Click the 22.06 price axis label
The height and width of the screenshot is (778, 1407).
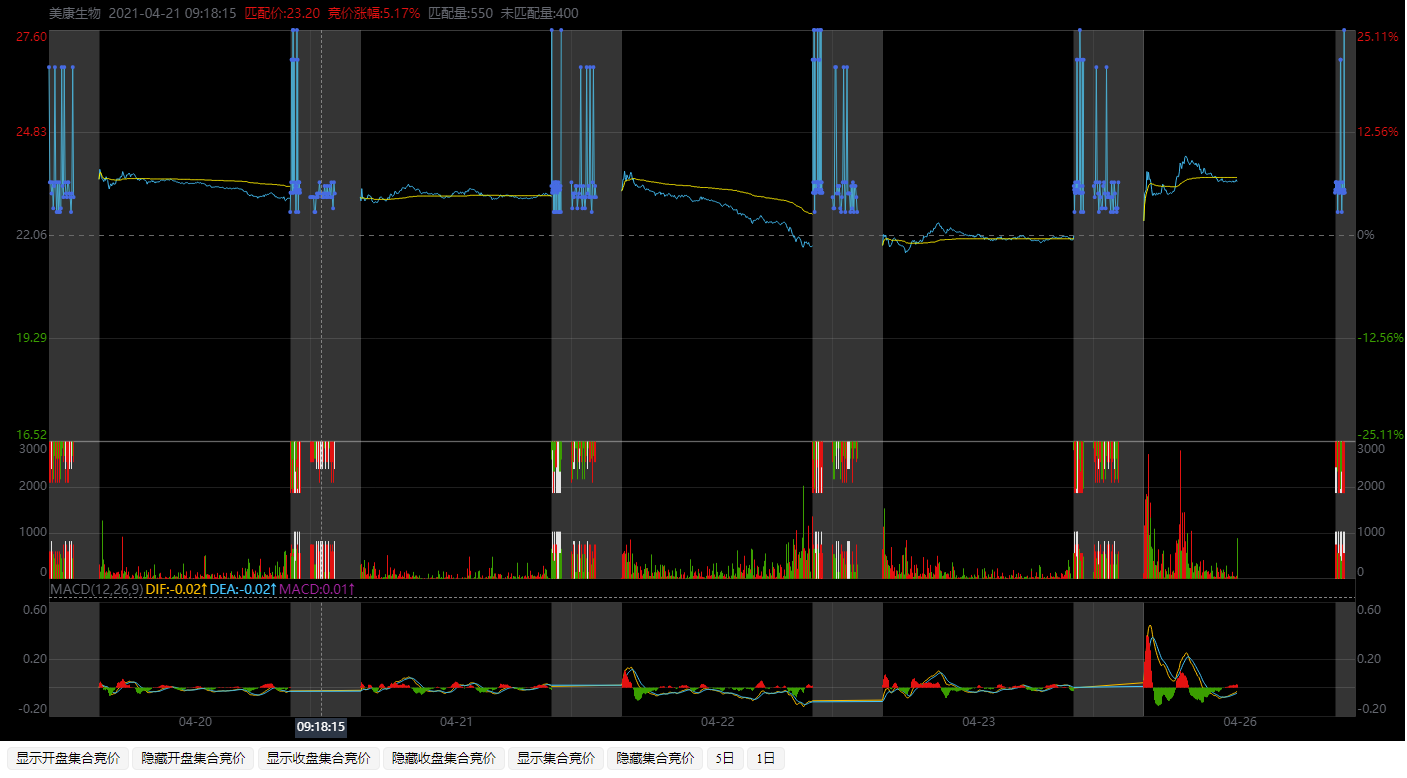(x=31, y=235)
